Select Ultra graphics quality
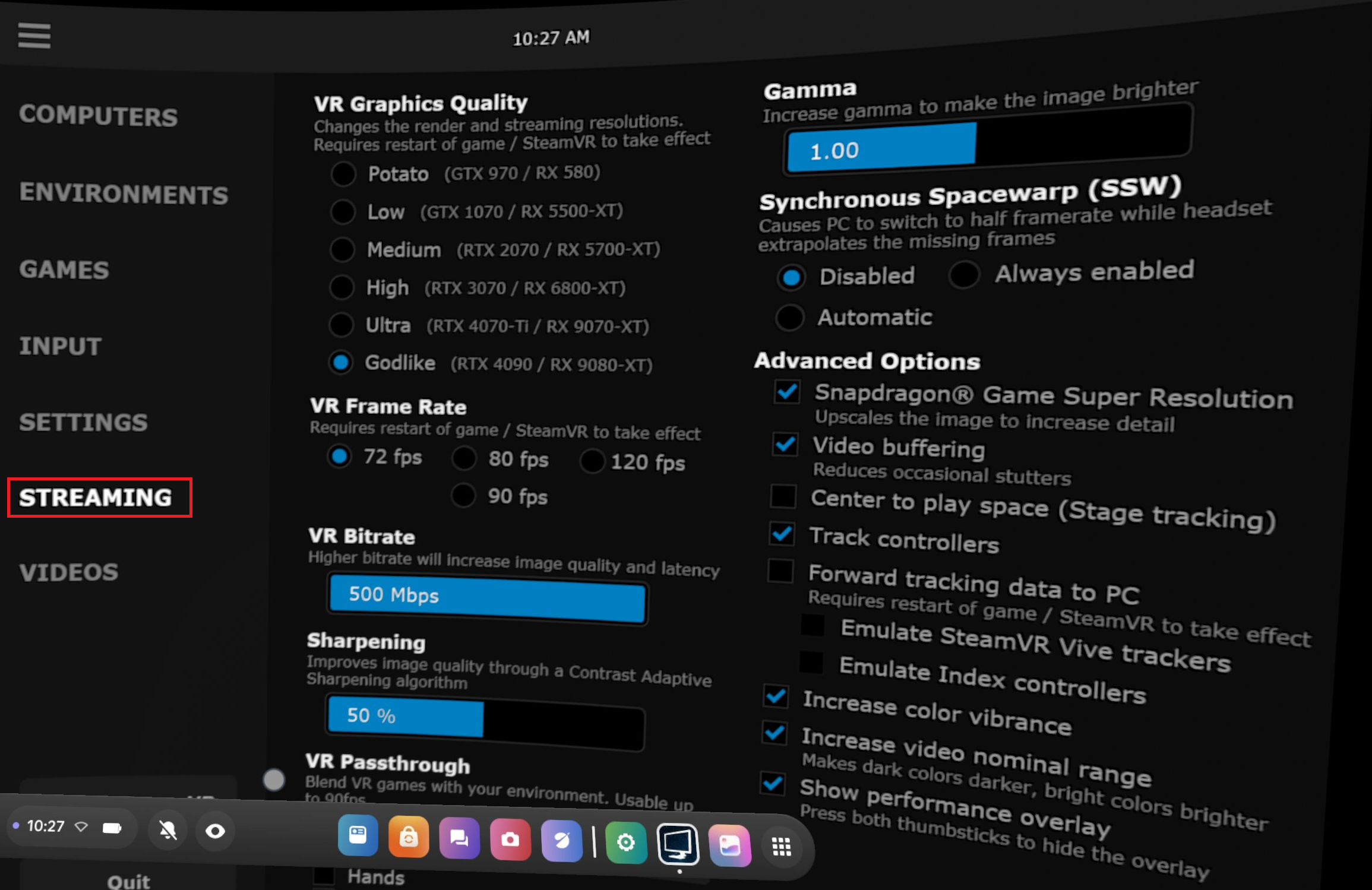Viewport: 1372px width, 890px height. [x=341, y=325]
